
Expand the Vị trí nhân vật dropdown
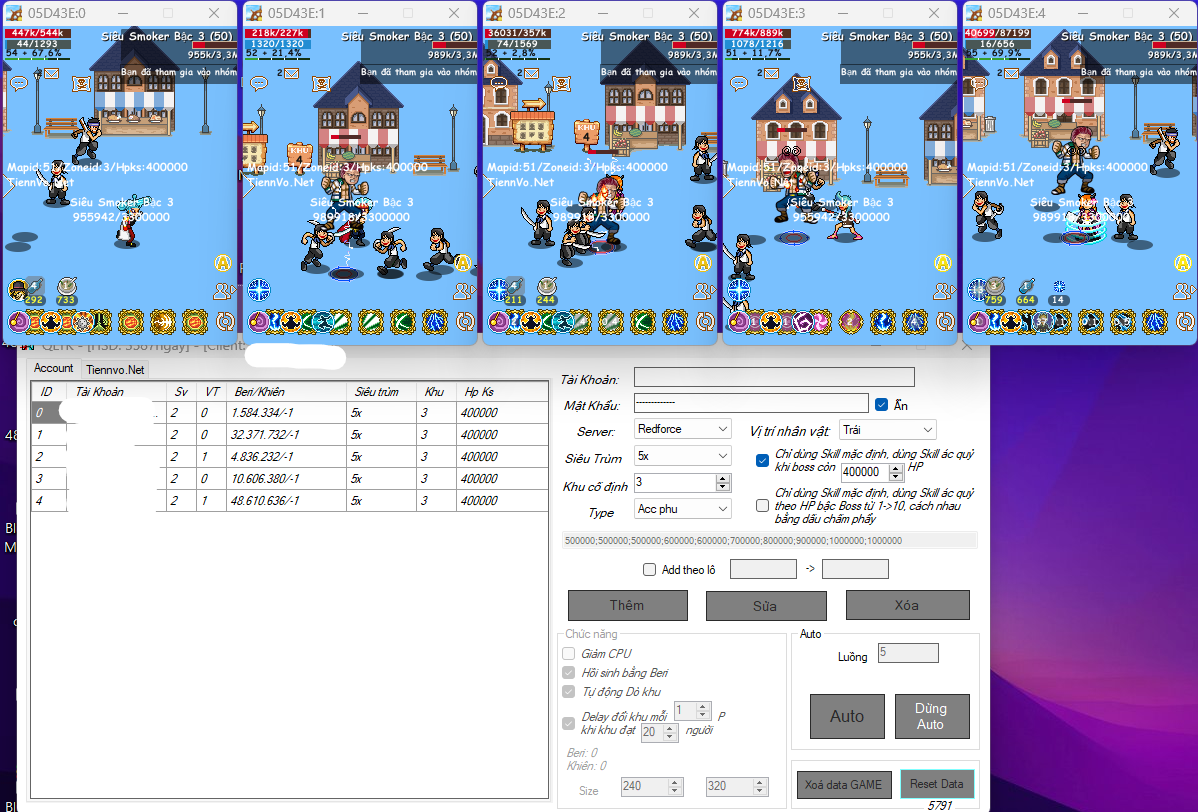pyautogui.click(x=887, y=430)
